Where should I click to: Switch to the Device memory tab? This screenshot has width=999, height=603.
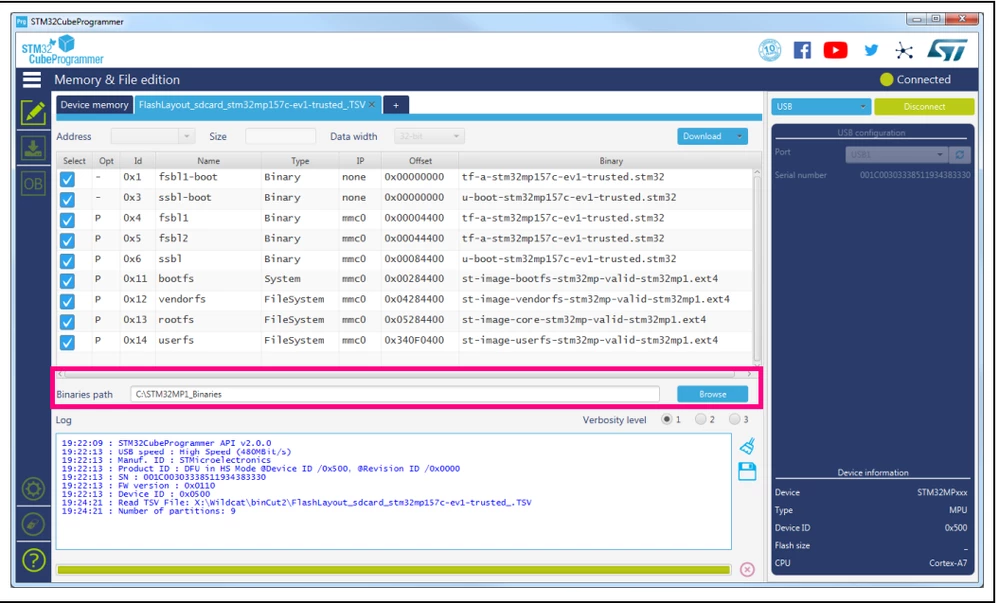(x=94, y=105)
